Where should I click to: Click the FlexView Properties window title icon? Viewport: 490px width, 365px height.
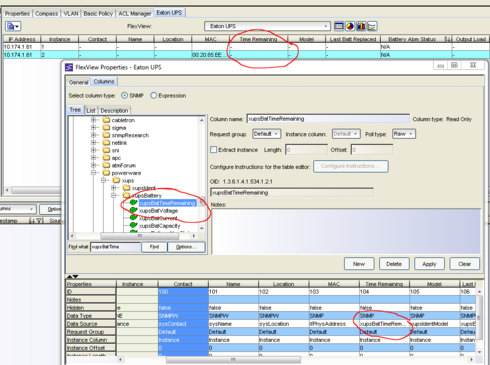point(69,67)
